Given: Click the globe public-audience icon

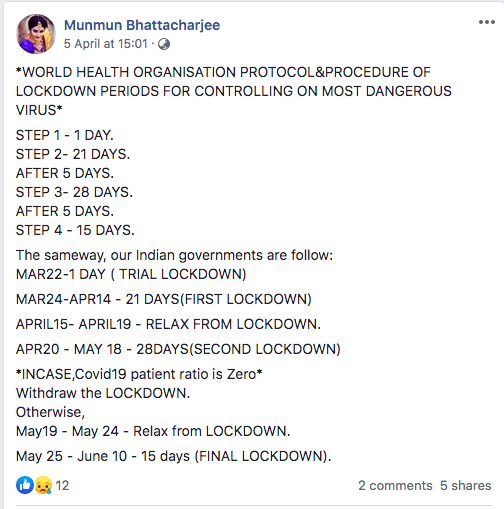Looking at the screenshot, I should coord(164,44).
